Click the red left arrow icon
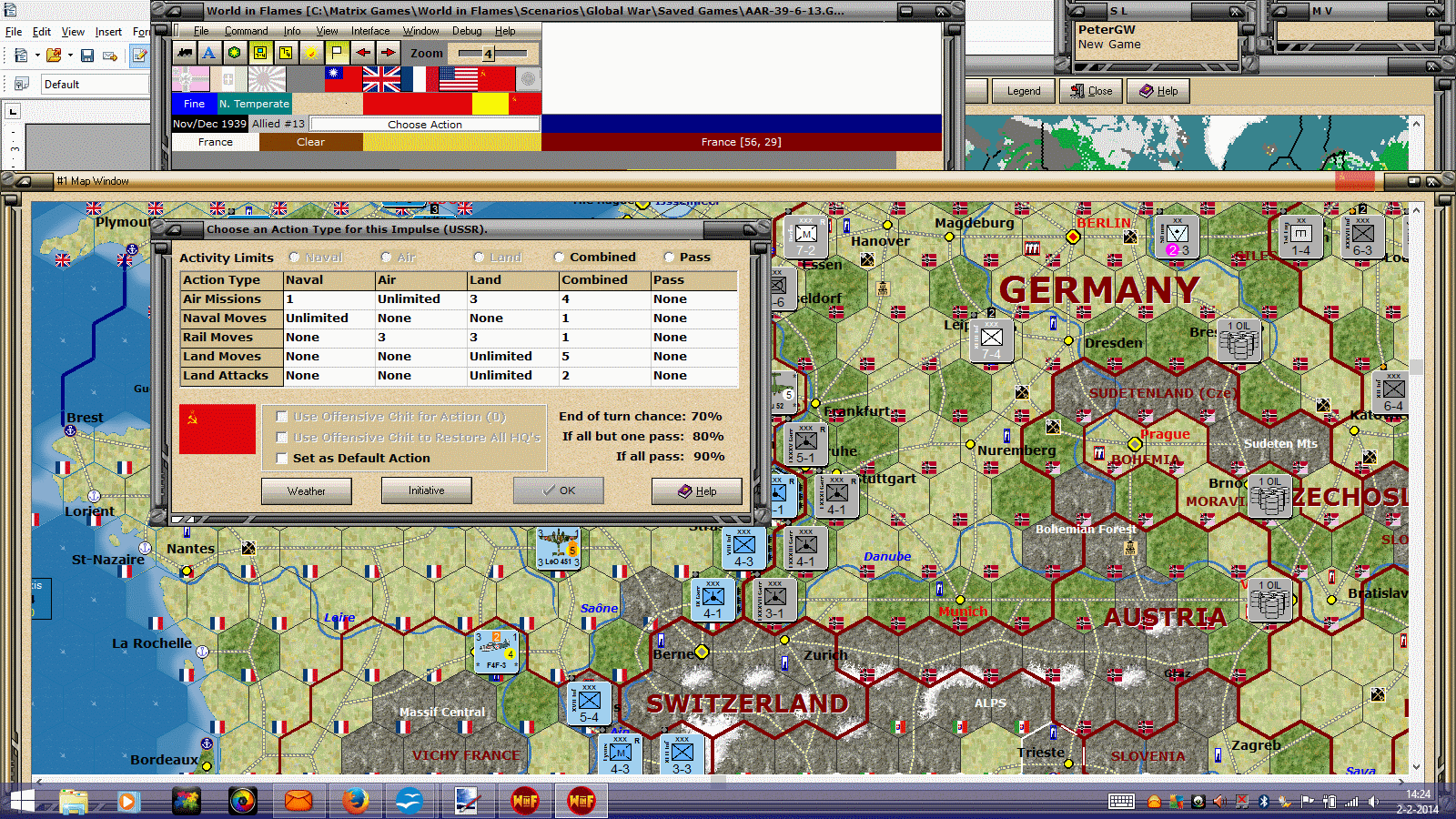The image size is (1456, 819). pos(362,53)
